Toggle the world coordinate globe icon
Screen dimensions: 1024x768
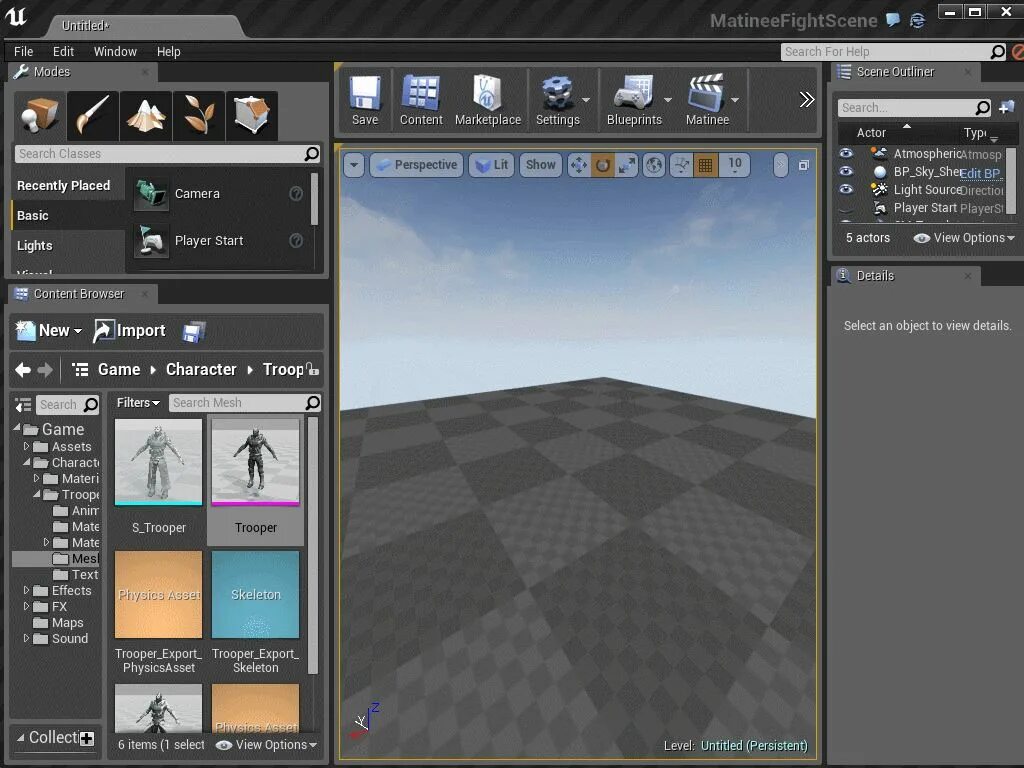(654, 165)
